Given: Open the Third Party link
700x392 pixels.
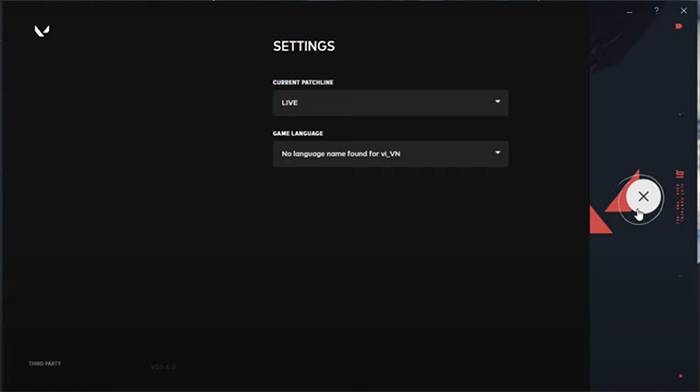Looking at the screenshot, I should click(45, 363).
